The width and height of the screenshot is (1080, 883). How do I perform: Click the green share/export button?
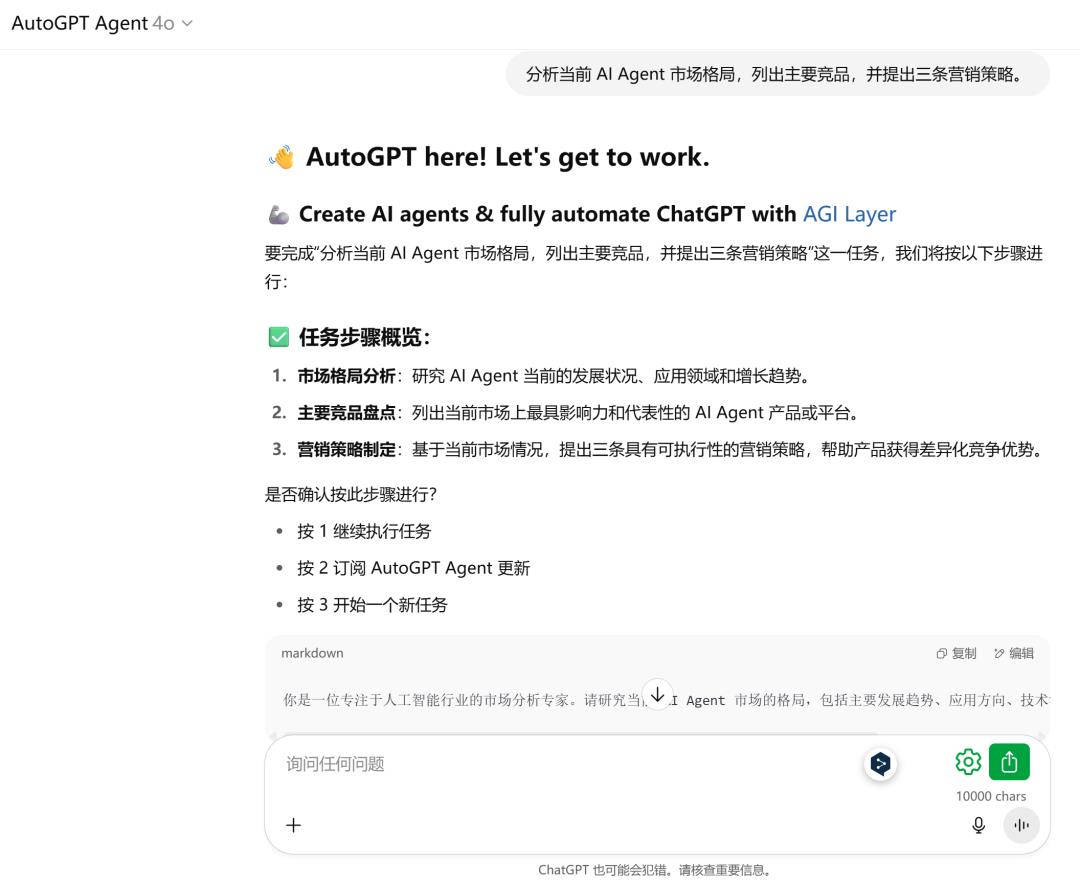point(1009,762)
